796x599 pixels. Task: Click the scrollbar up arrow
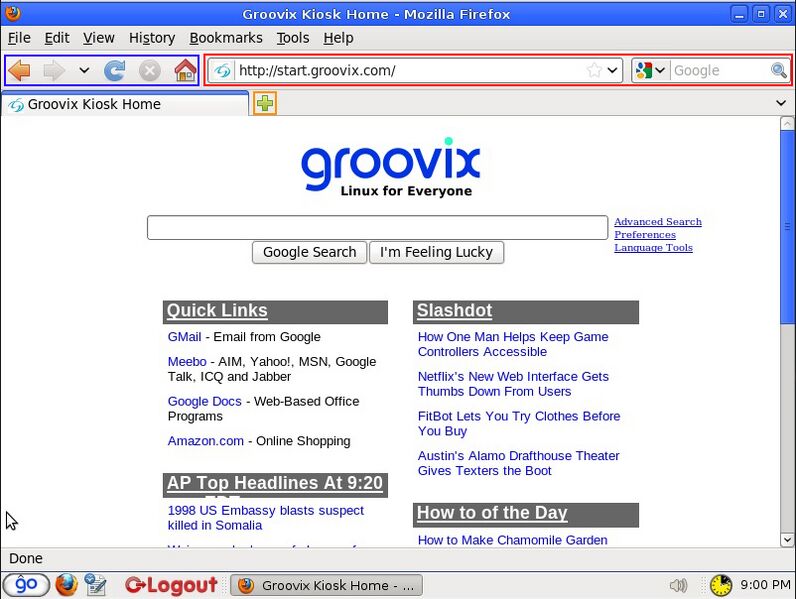point(787,123)
